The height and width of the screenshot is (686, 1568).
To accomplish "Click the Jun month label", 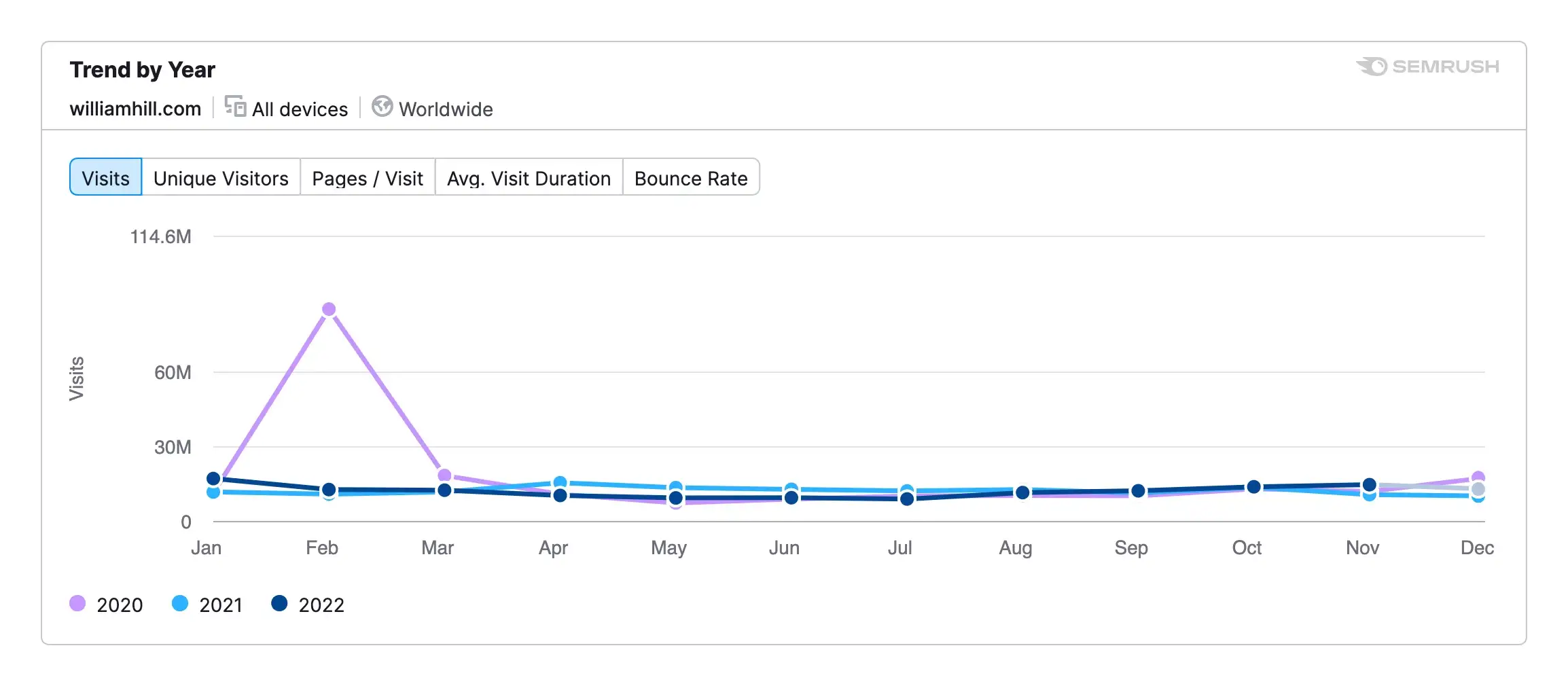I will (x=784, y=547).
